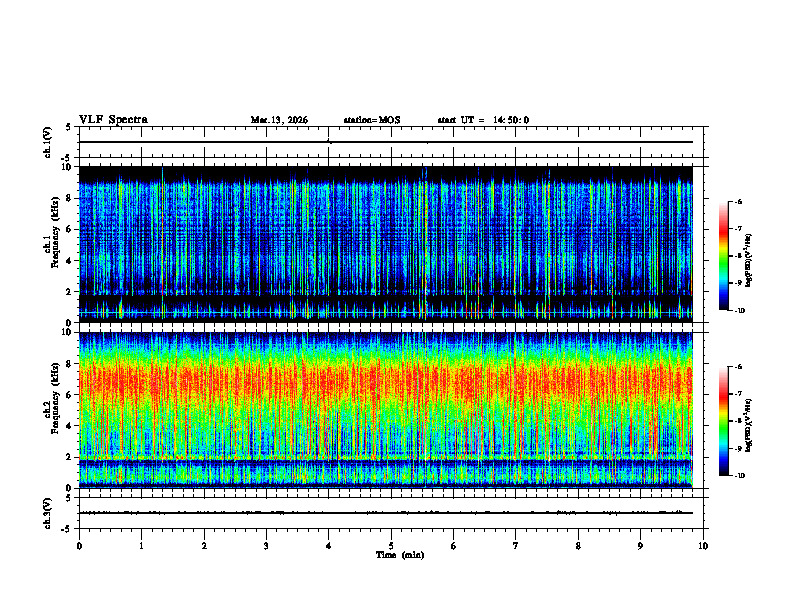This screenshot has height=612, width=792.
Task: Click the date text "Mar.13, 2026"
Action: click(279, 120)
